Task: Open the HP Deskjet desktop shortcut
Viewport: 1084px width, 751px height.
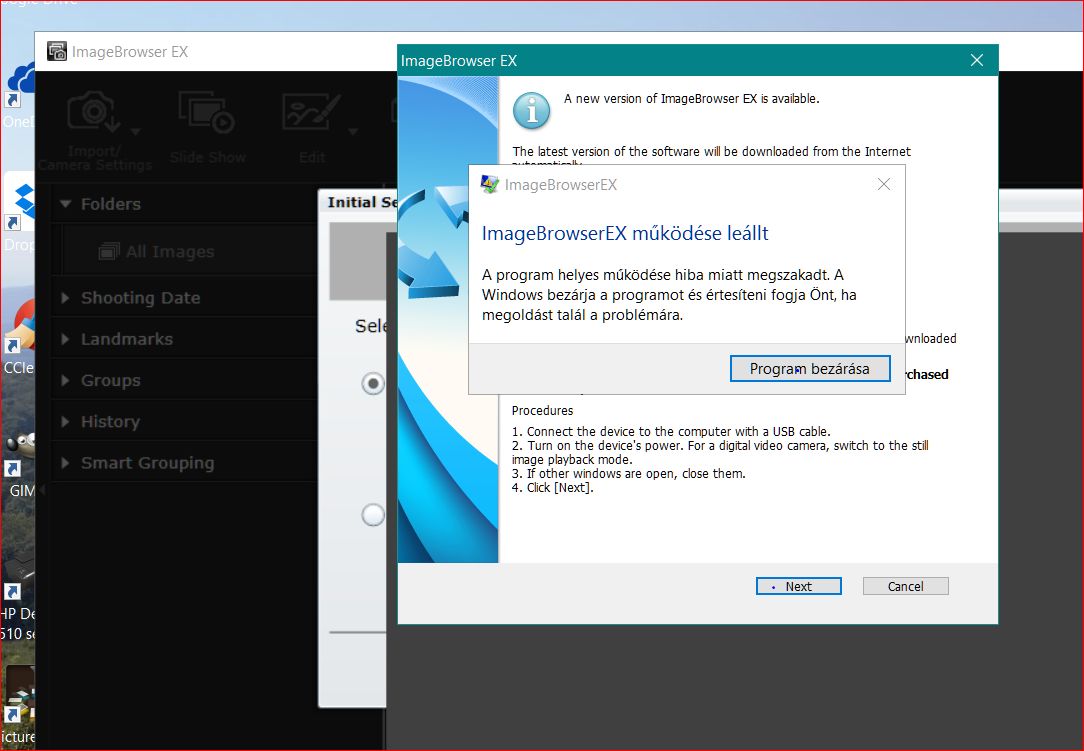Action: [18, 595]
